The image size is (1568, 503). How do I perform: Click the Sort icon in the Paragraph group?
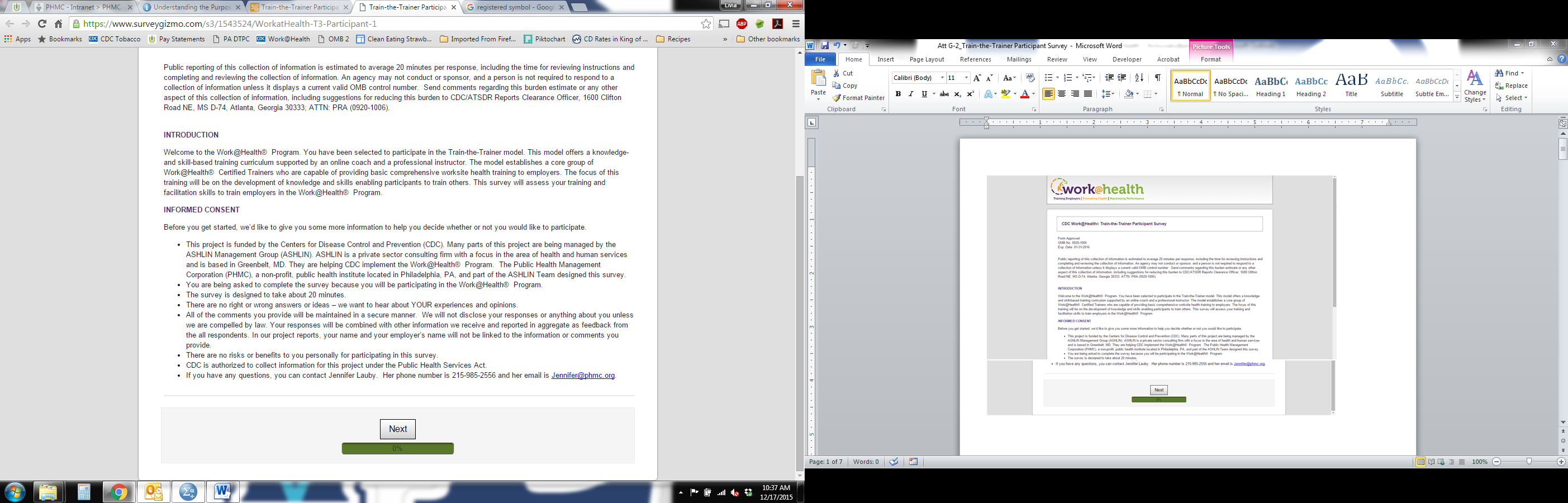(1139, 78)
